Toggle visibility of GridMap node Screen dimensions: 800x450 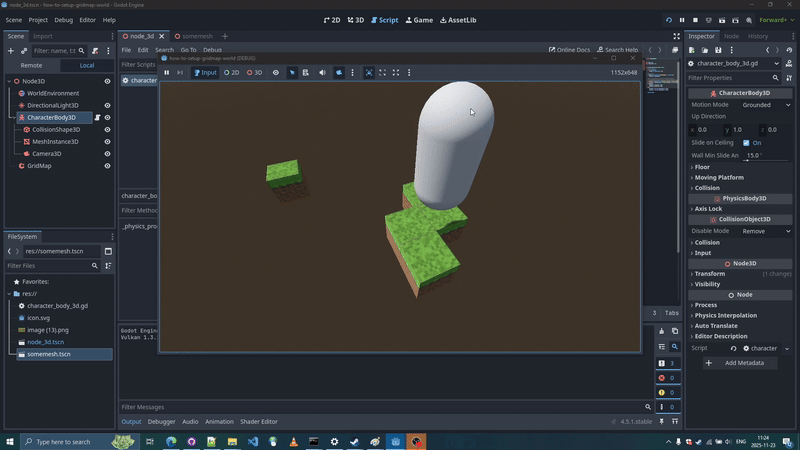[x=108, y=166]
